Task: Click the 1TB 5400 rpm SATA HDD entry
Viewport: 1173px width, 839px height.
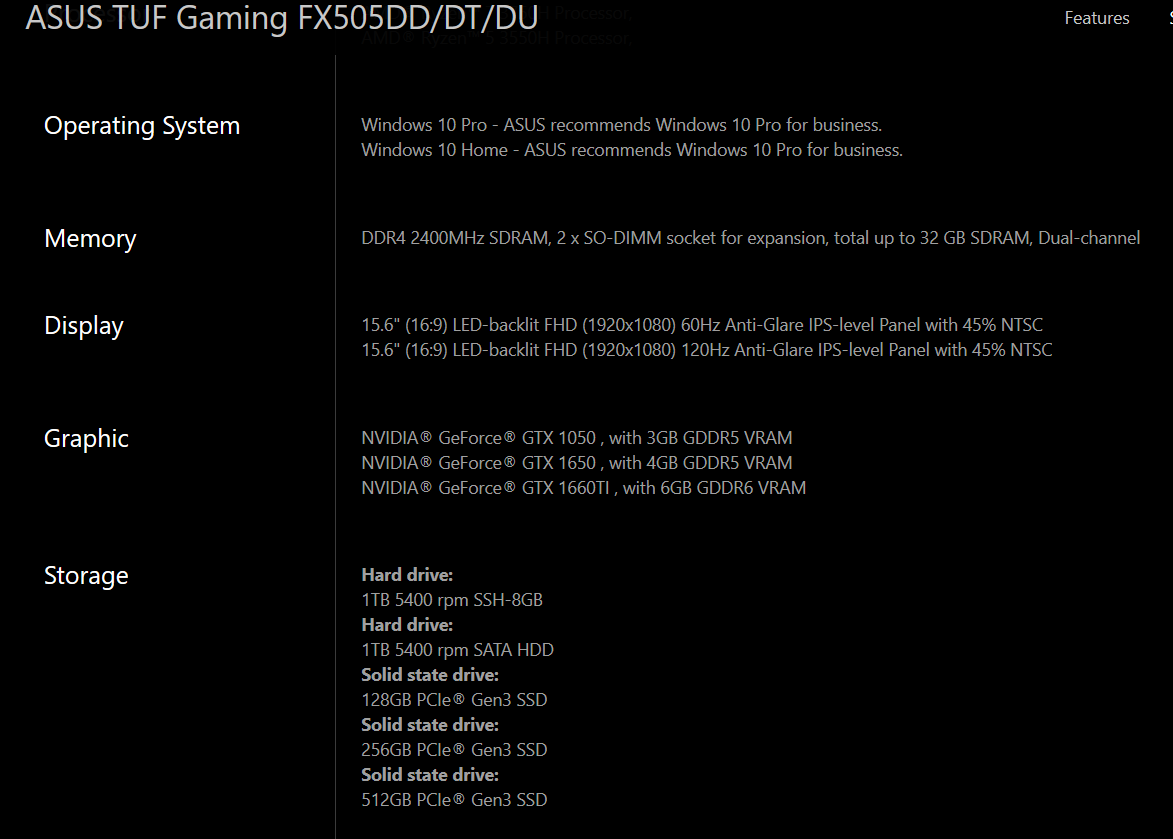Action: pyautogui.click(x=457, y=651)
